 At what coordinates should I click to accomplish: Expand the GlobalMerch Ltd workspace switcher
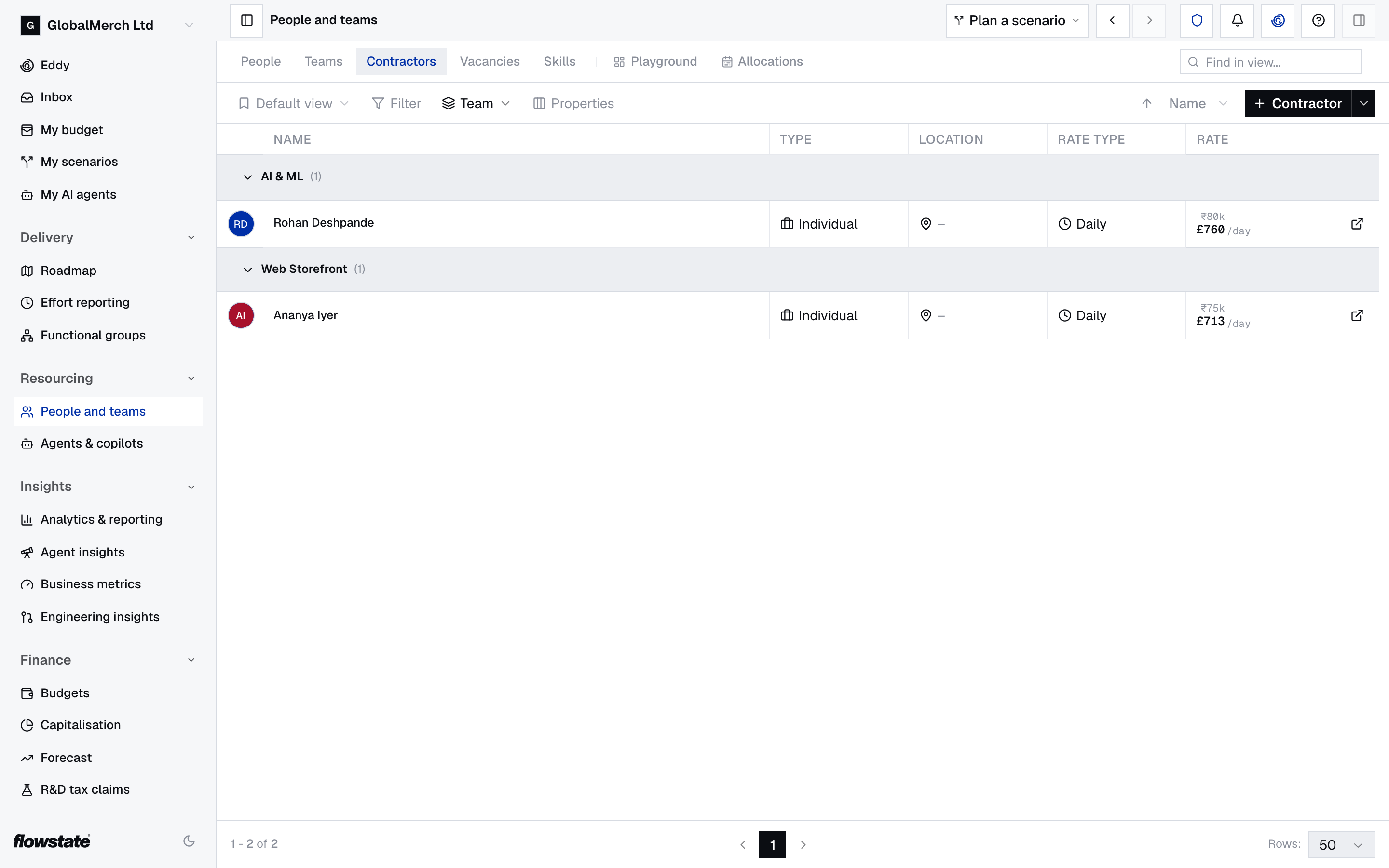pos(189,25)
